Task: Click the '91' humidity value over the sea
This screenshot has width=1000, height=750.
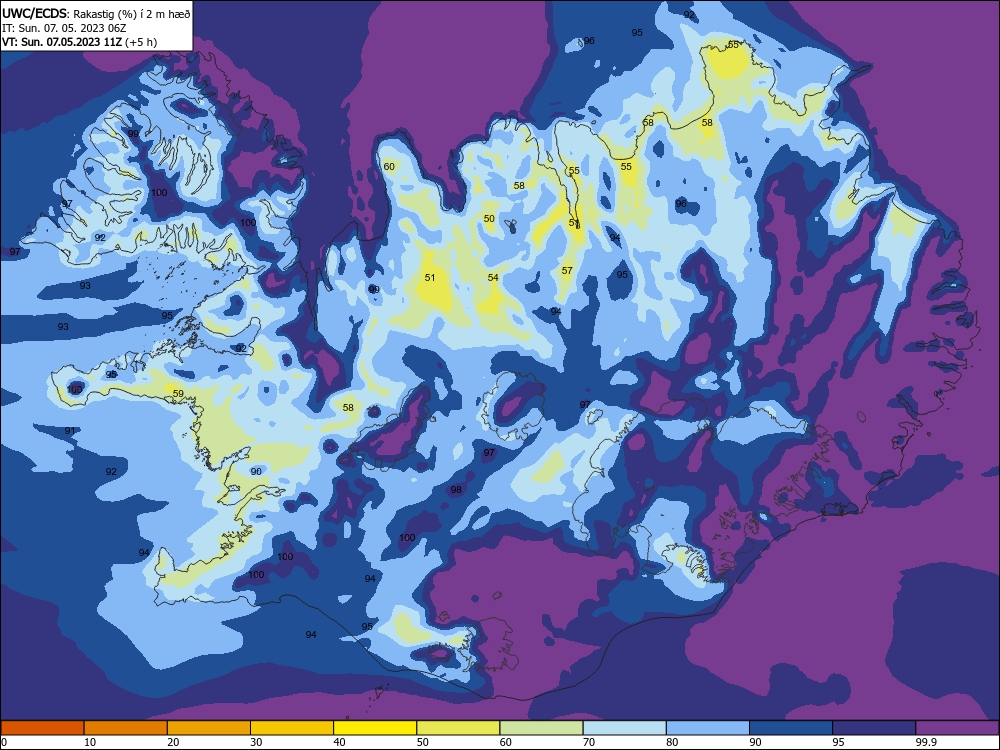Action: [x=70, y=431]
